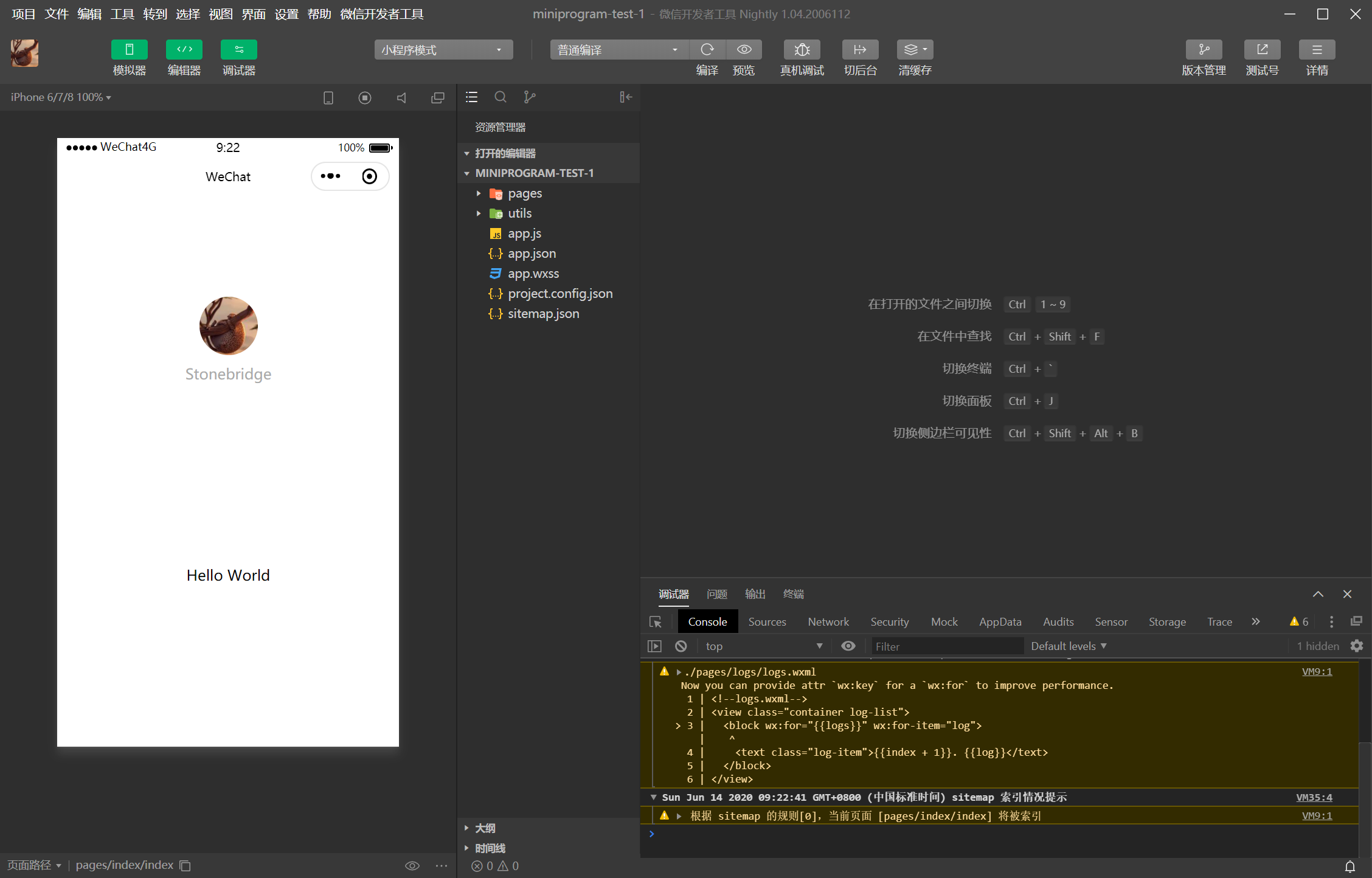1372x878 pixels.
Task: Click the detach simulator window icon
Action: point(438,97)
